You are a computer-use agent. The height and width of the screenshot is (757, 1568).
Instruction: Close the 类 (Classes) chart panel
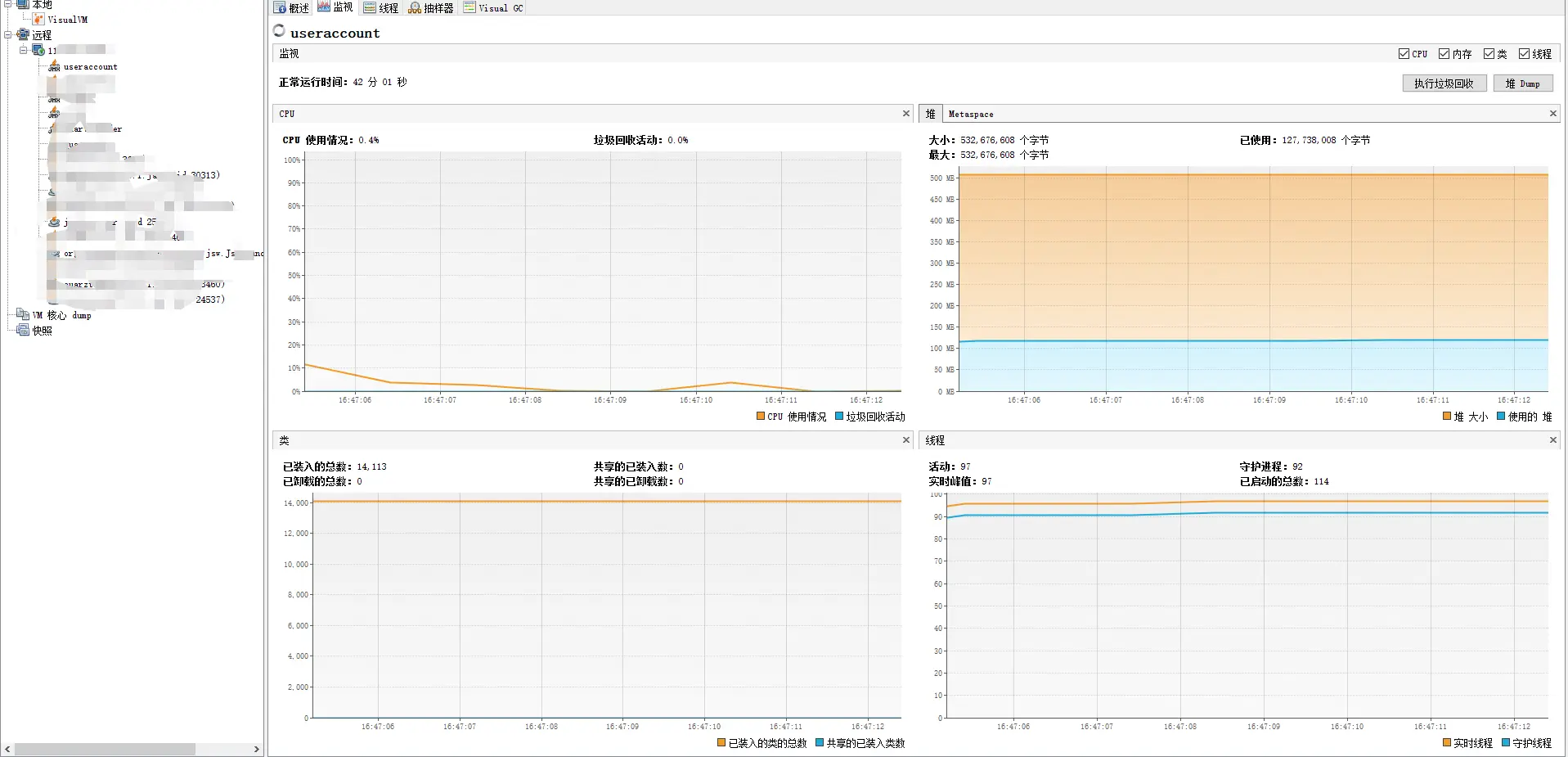point(906,439)
